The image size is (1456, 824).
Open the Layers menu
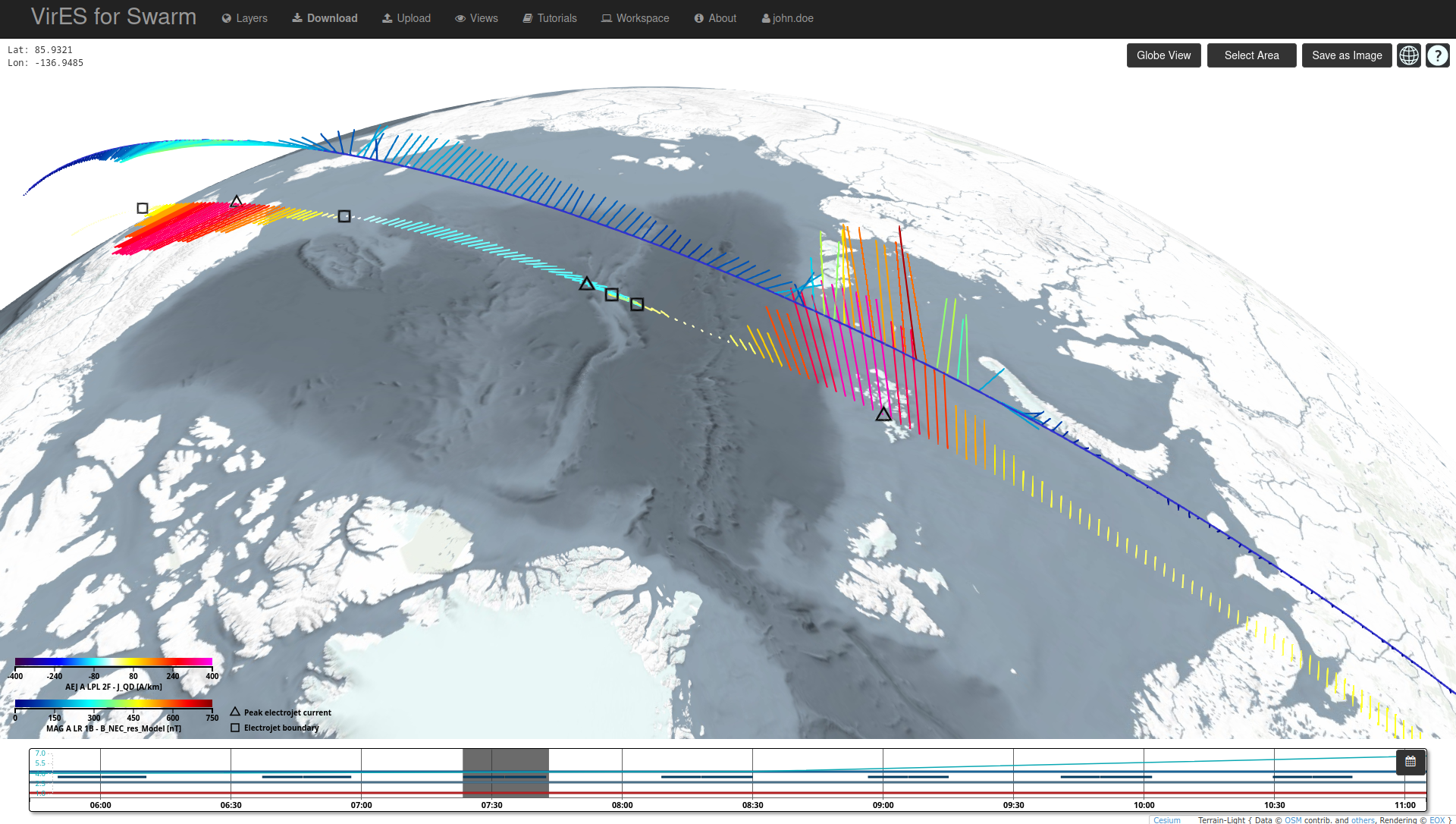[x=244, y=18]
